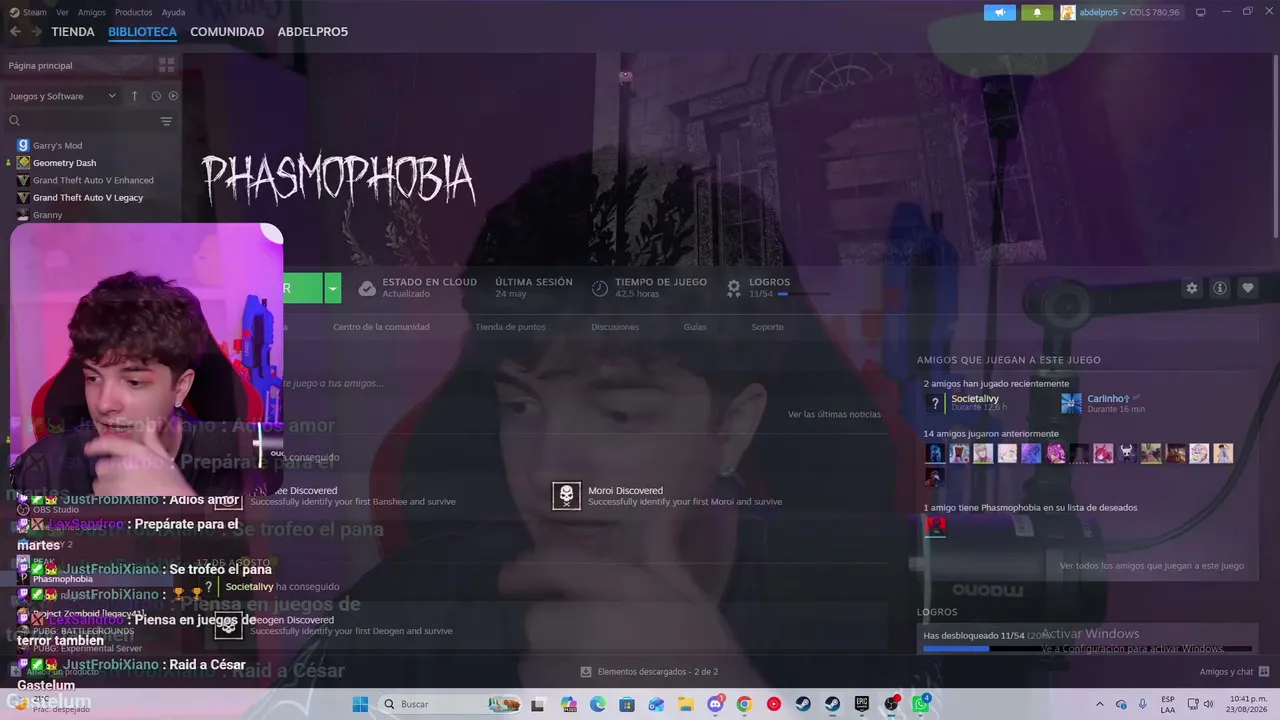This screenshot has height=720, width=1280.
Task: Open Discord from the taskbar
Action: 715,704
